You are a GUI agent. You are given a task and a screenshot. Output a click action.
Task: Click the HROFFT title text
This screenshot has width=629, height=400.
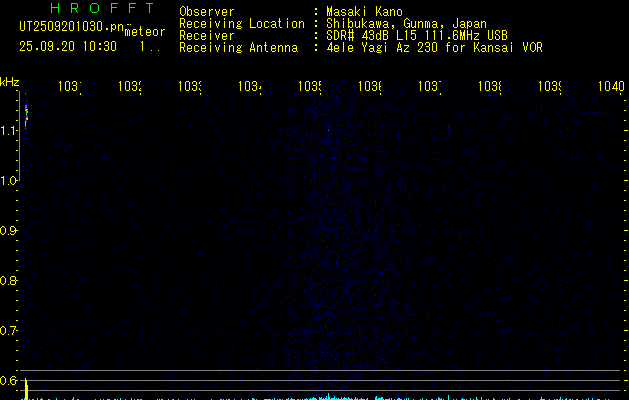coord(102,9)
